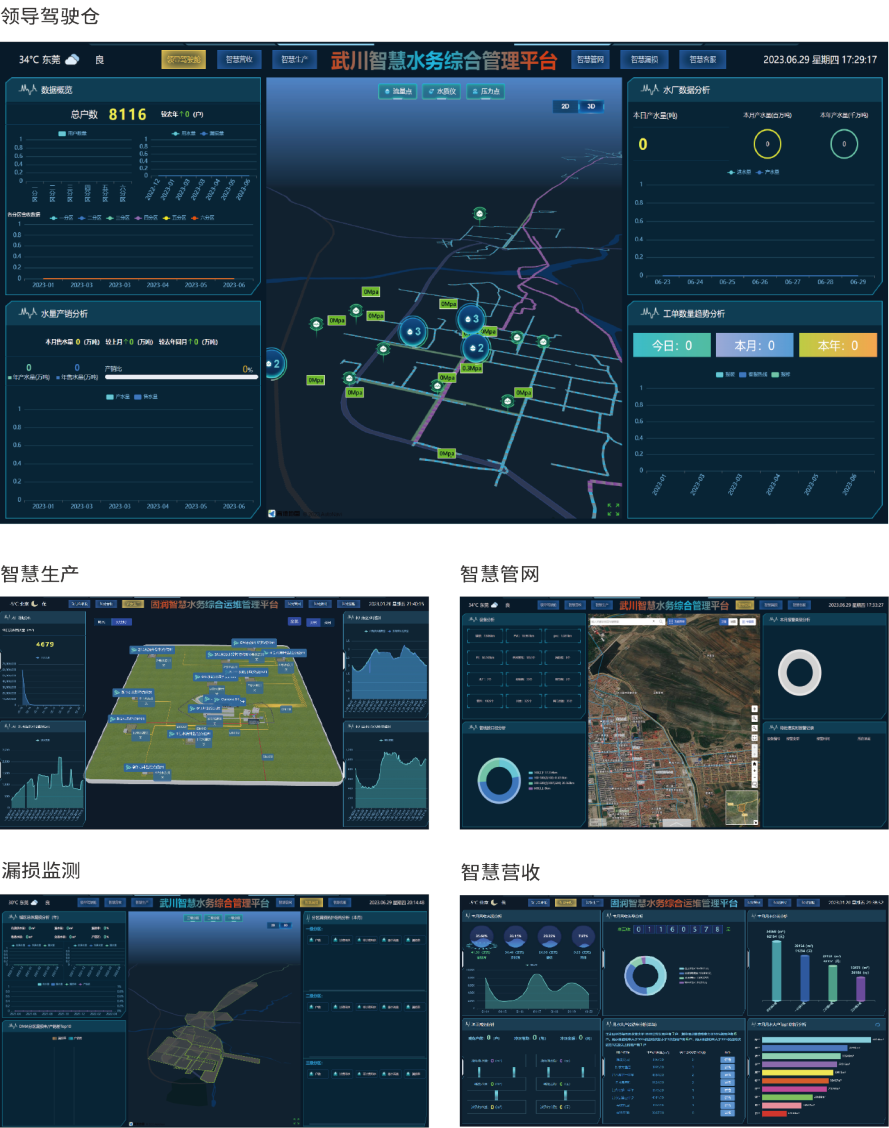Image resolution: width=889 pixels, height=1128 pixels.
Task: Click the waveform icon of 数据概览 panel
Action: (x=28, y=90)
